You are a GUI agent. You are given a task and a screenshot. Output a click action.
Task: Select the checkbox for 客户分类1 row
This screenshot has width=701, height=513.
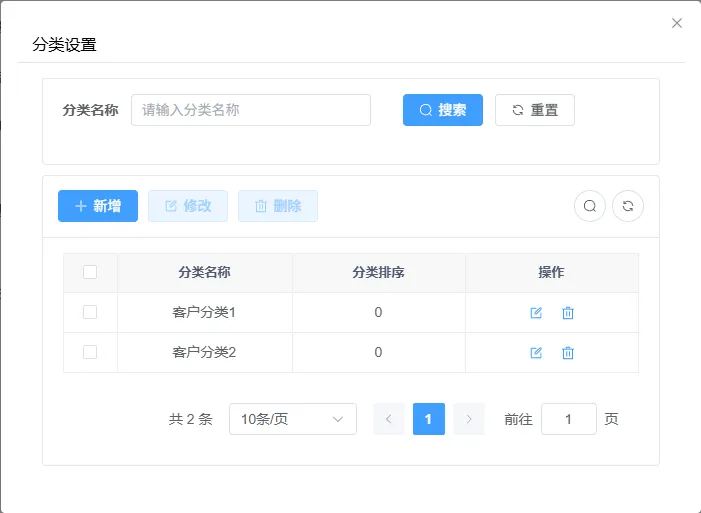point(90,312)
